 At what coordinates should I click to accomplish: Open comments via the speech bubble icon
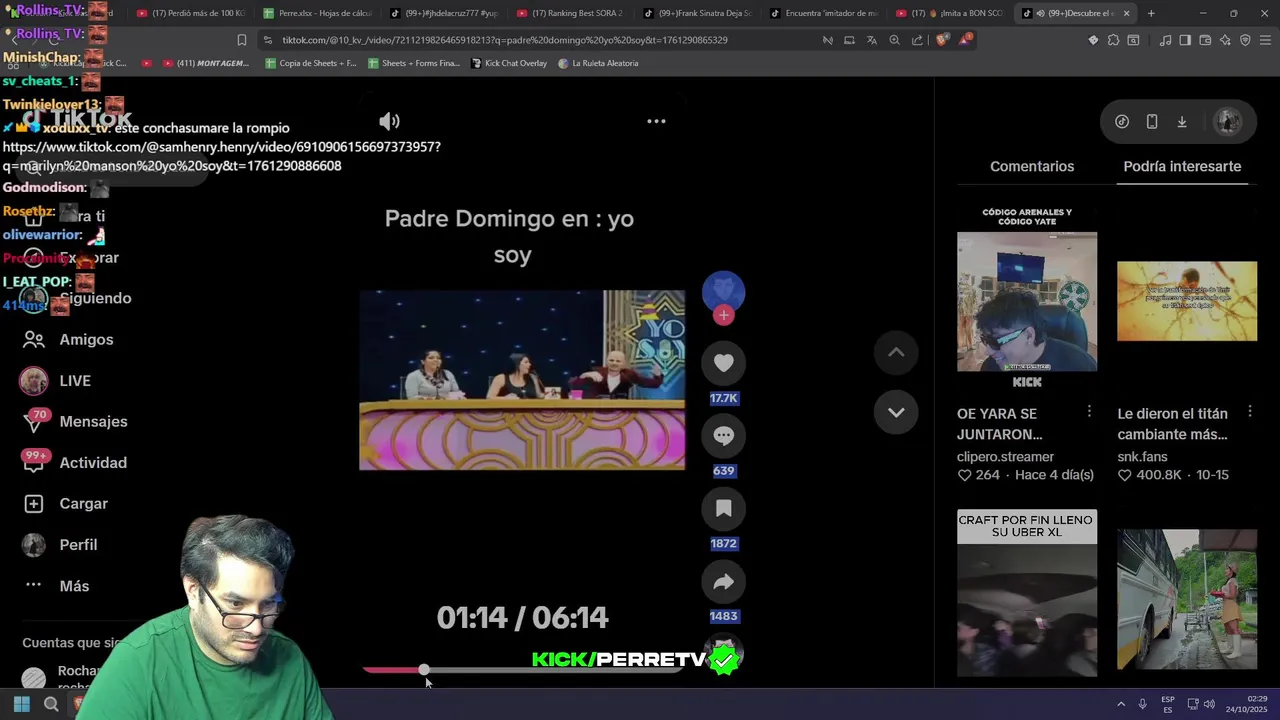(x=723, y=436)
